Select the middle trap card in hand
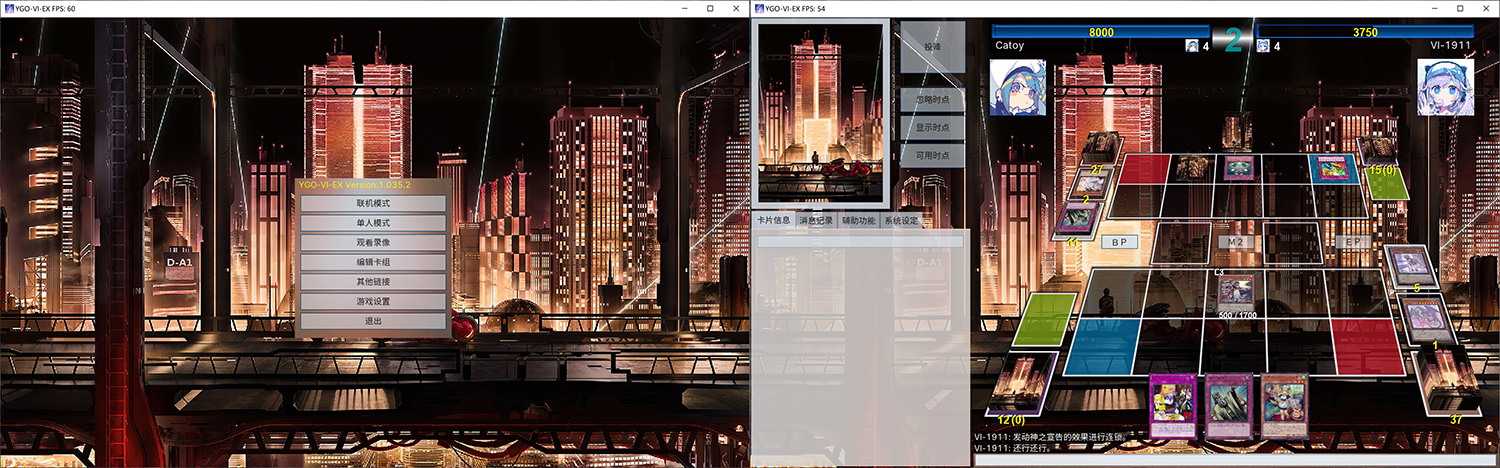This screenshot has width=1500, height=468. (x=1228, y=406)
